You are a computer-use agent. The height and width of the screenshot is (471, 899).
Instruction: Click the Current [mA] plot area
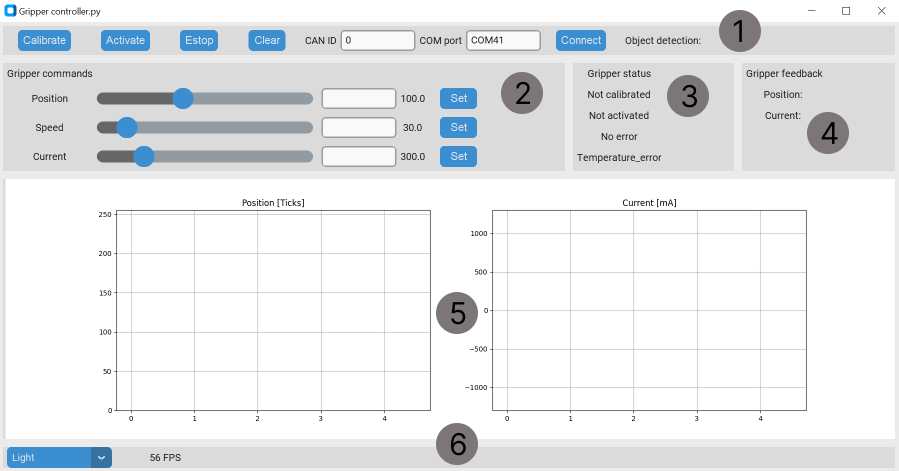(x=649, y=310)
